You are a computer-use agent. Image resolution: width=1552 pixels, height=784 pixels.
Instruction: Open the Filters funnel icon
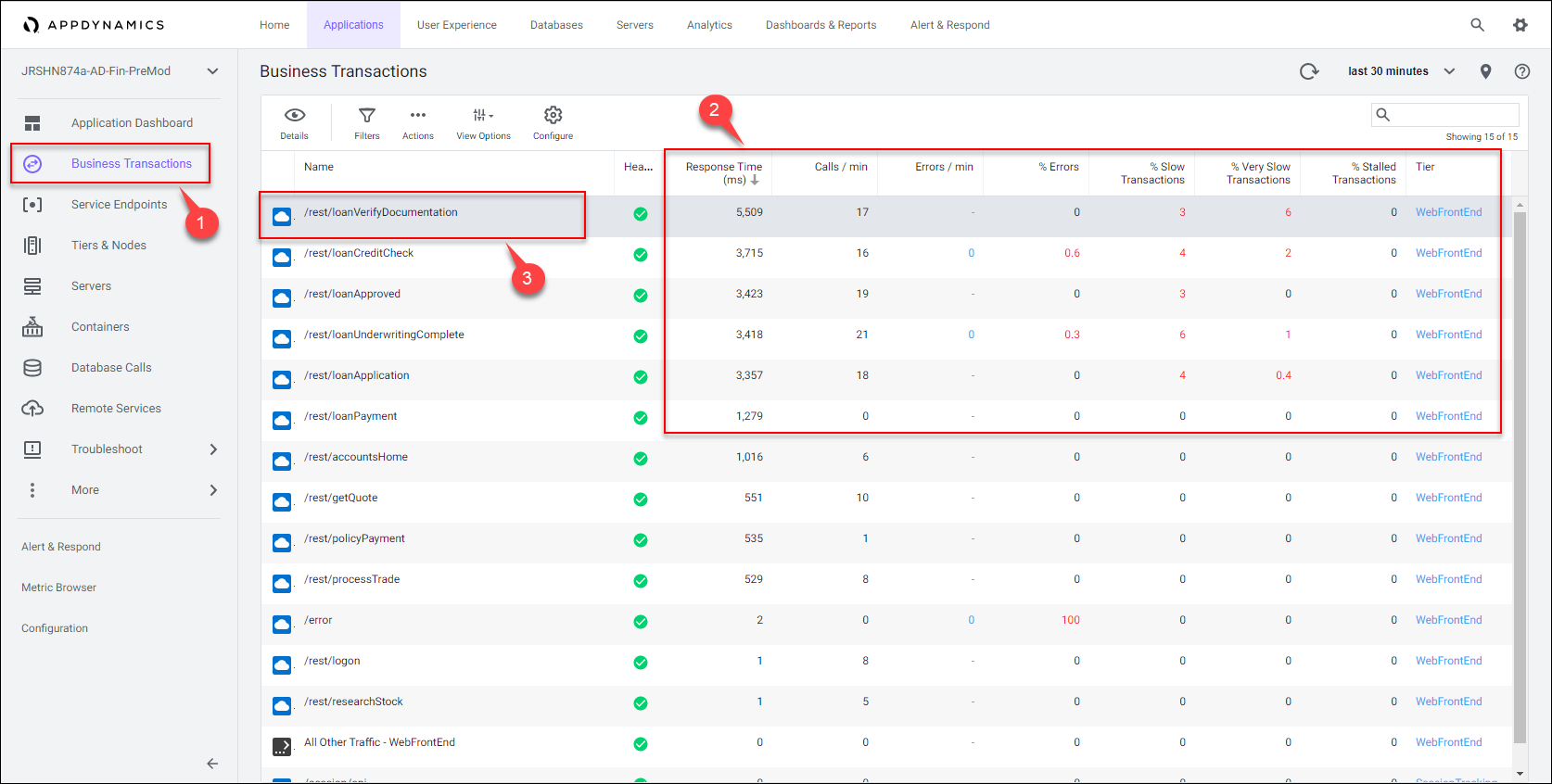(x=367, y=121)
